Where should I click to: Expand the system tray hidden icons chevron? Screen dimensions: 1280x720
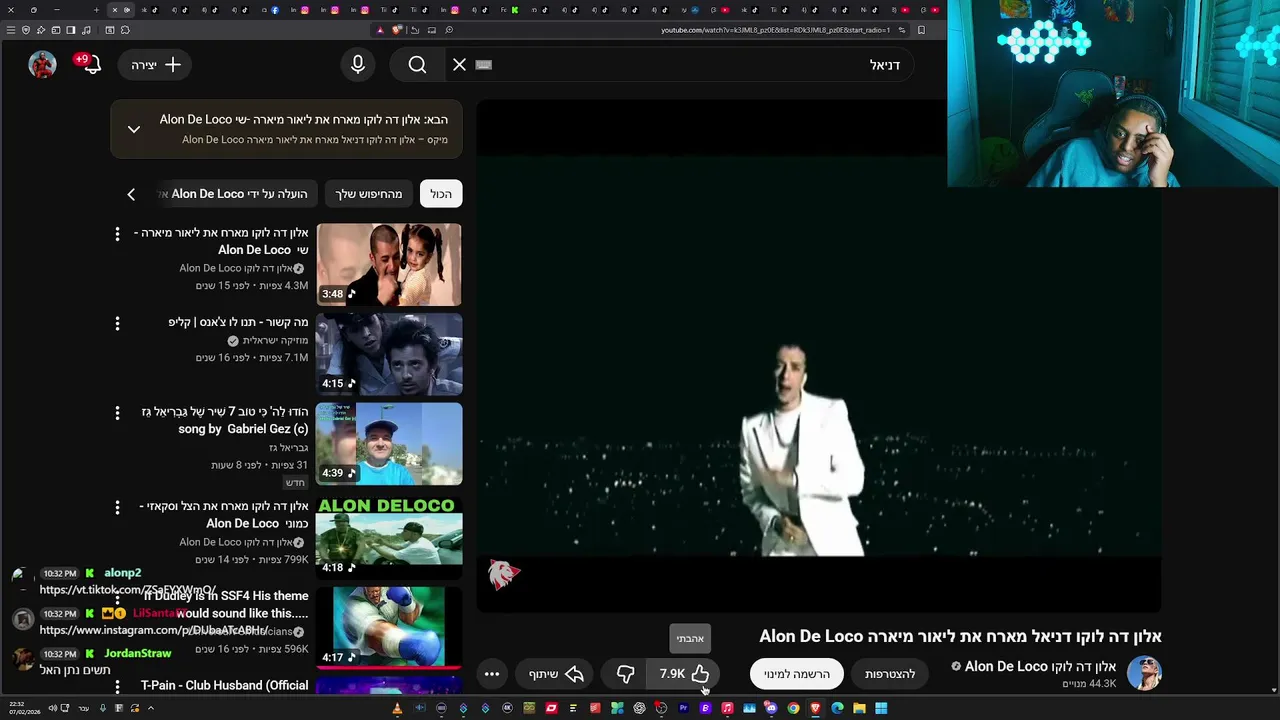click(150, 708)
